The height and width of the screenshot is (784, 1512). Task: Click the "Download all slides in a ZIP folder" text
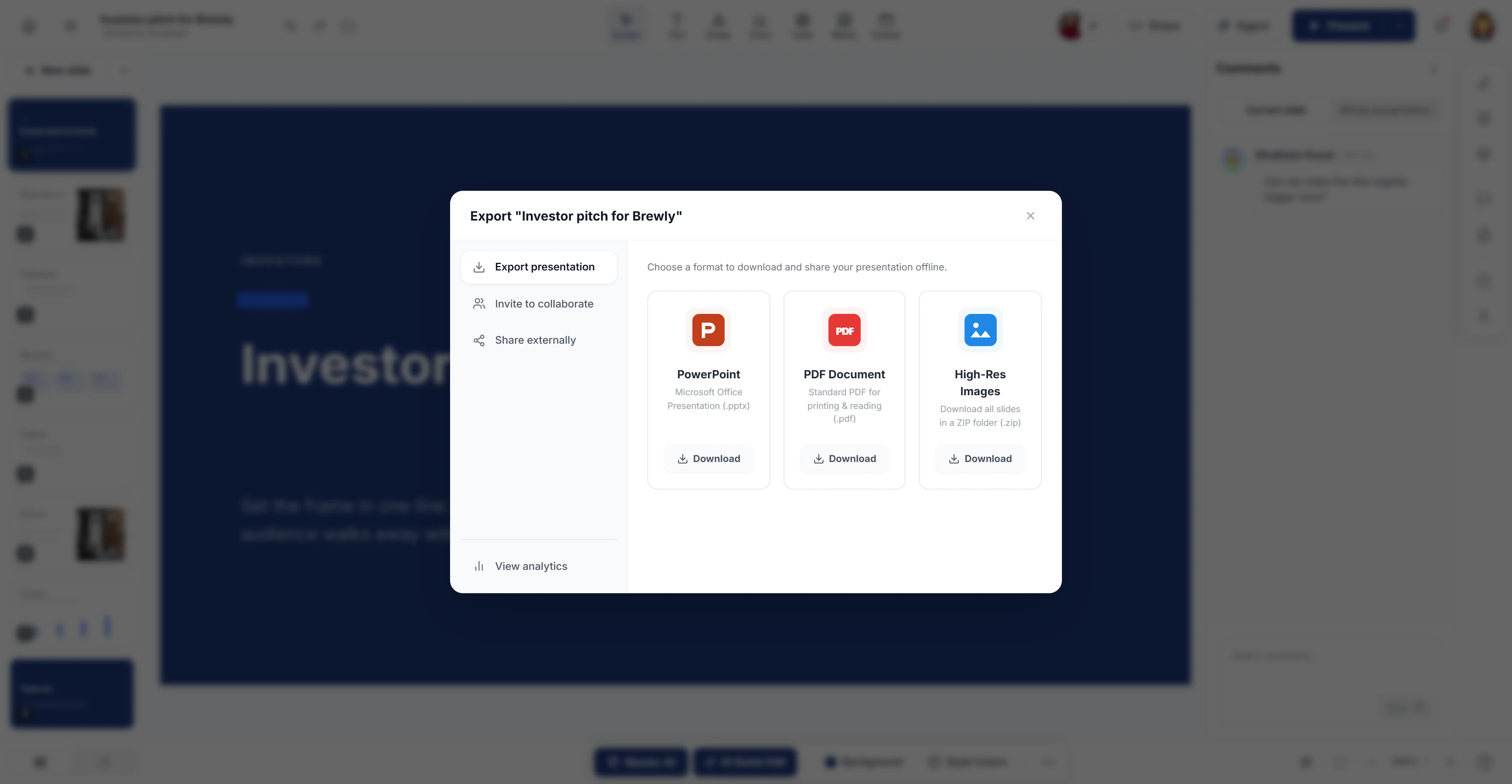tap(980, 415)
